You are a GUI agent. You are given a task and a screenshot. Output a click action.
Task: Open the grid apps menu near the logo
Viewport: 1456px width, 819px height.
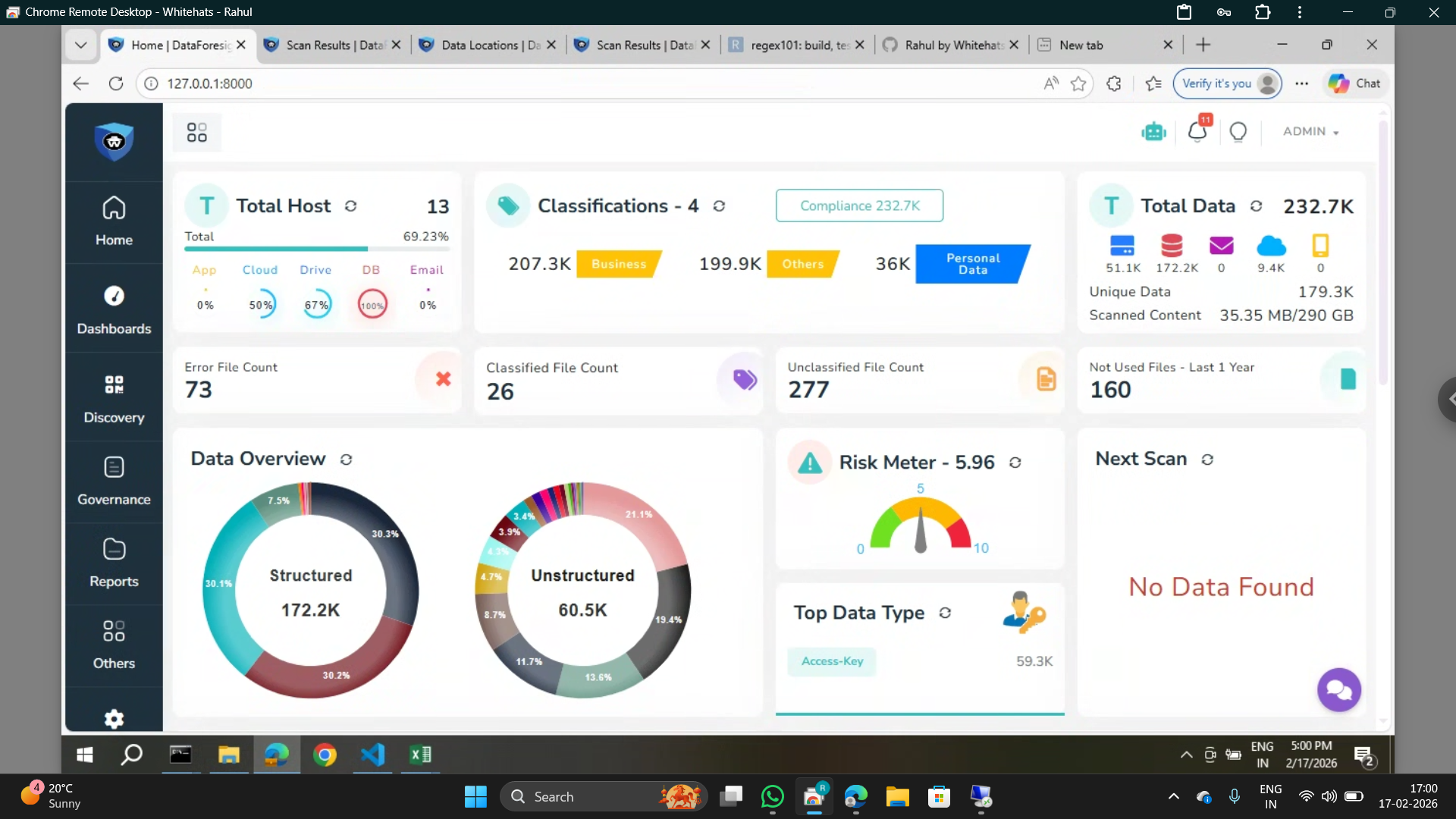197,131
